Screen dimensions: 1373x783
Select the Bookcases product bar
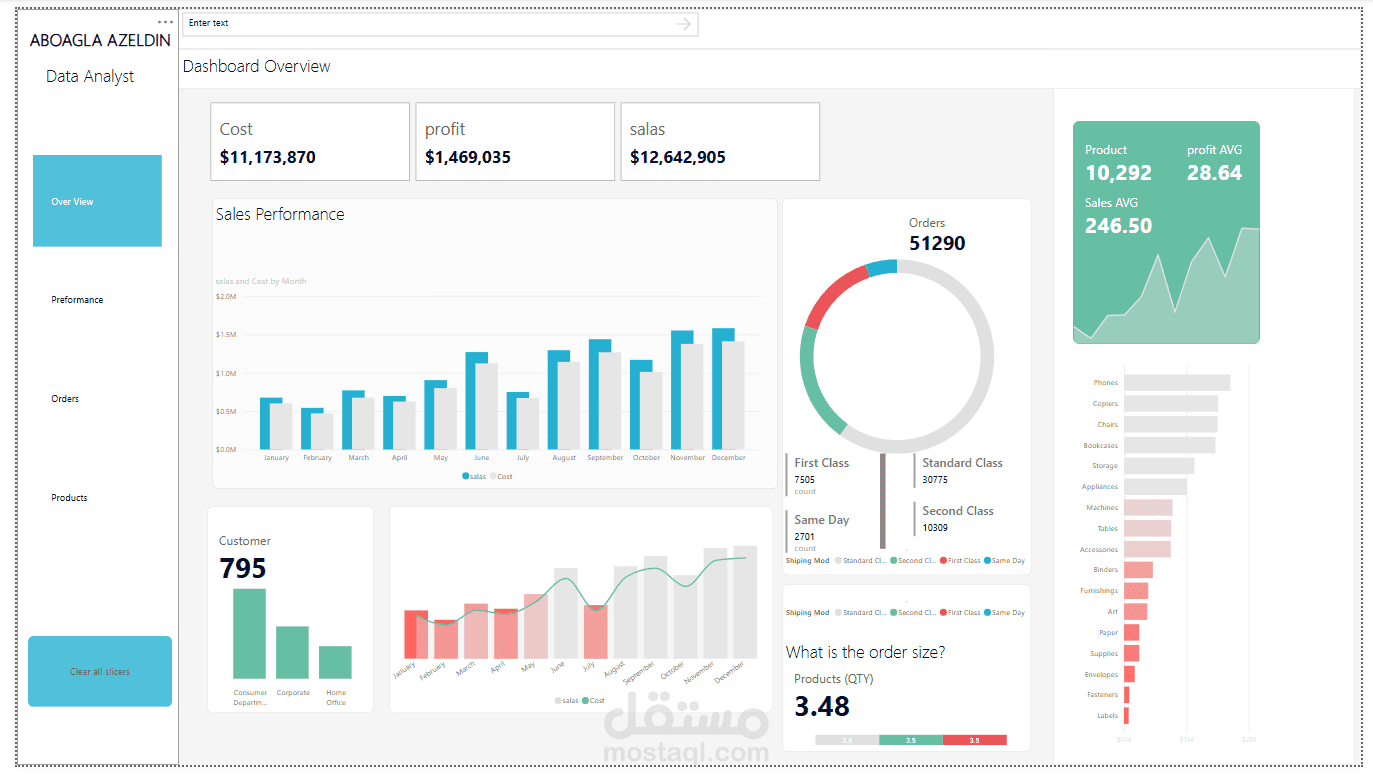1170,445
